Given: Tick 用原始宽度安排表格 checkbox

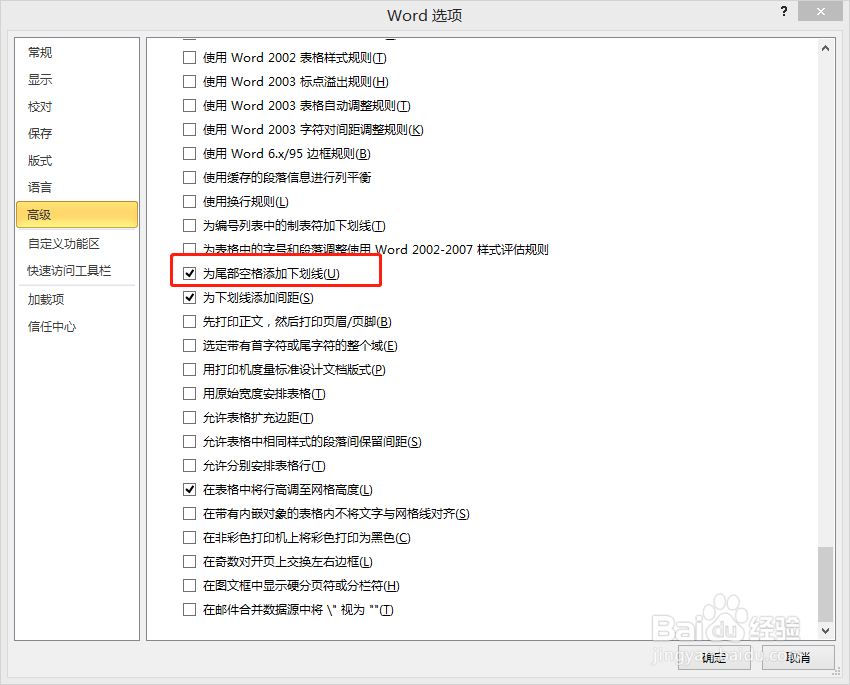Looking at the screenshot, I should [x=189, y=393].
